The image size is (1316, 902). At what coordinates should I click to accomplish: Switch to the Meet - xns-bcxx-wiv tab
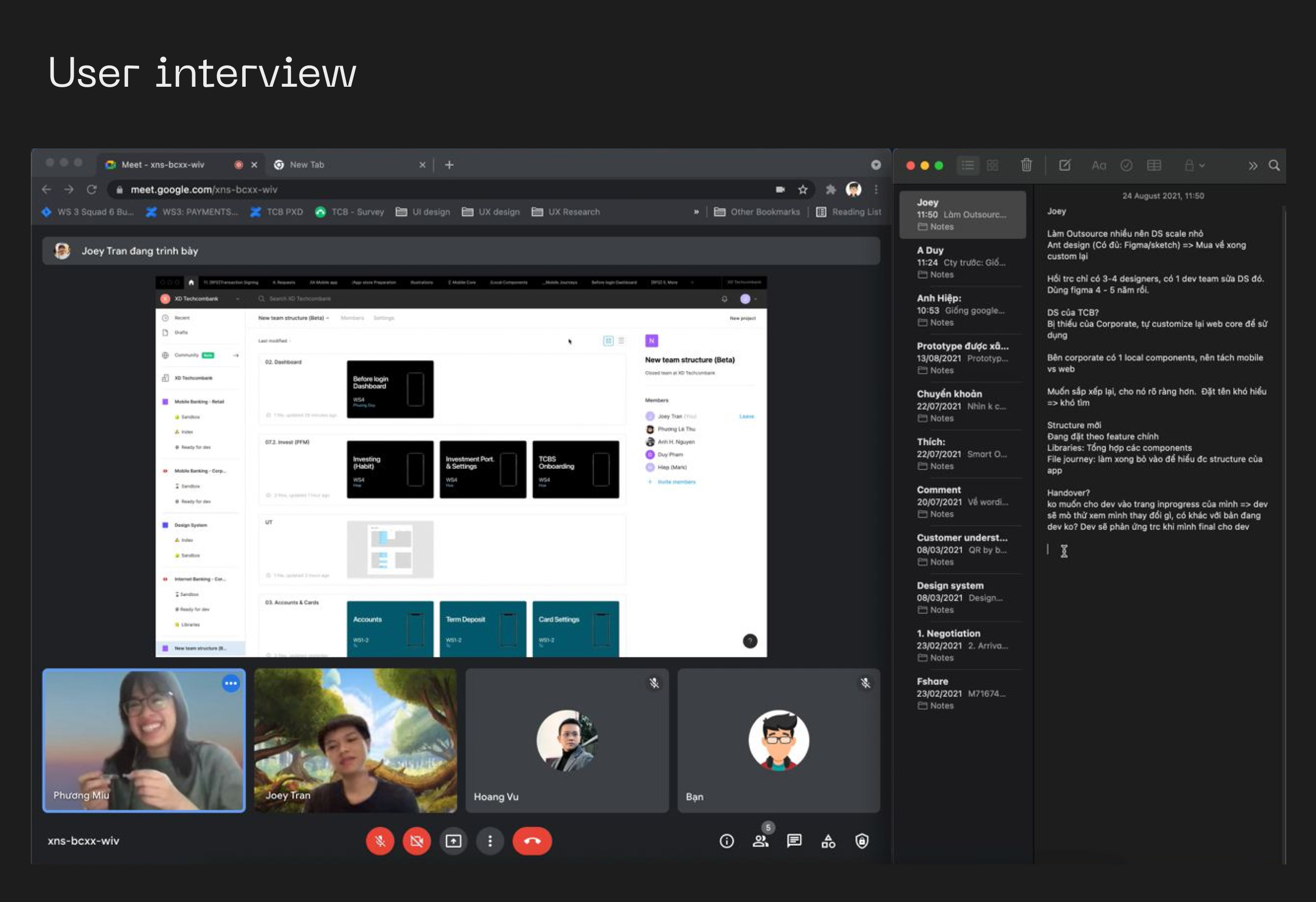click(170, 165)
